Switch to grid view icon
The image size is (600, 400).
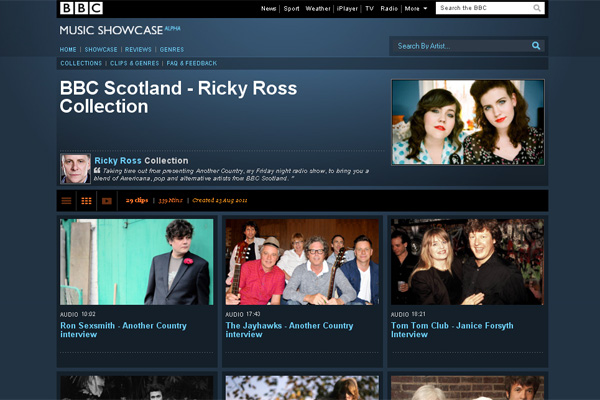[87, 200]
